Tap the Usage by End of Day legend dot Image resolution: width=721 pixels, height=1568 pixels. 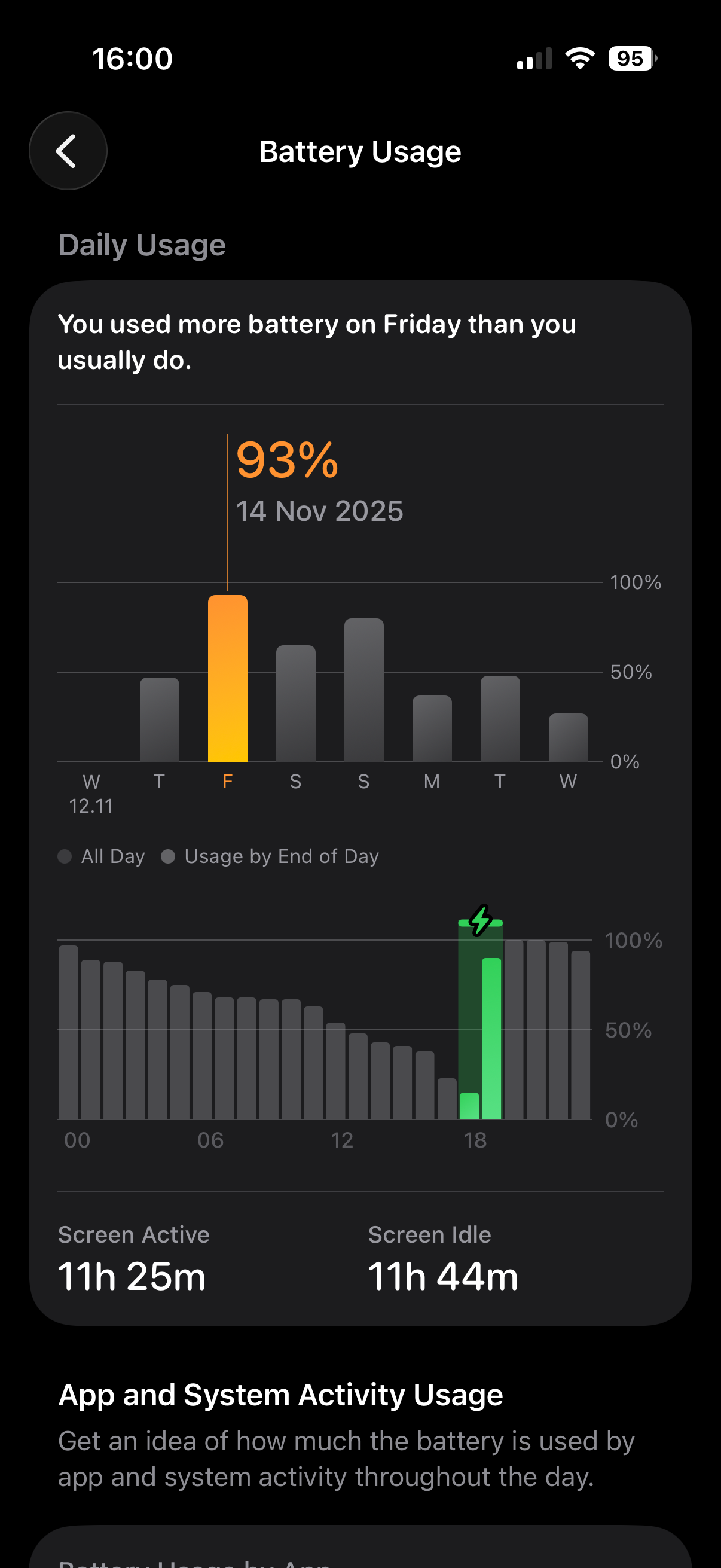(x=168, y=856)
